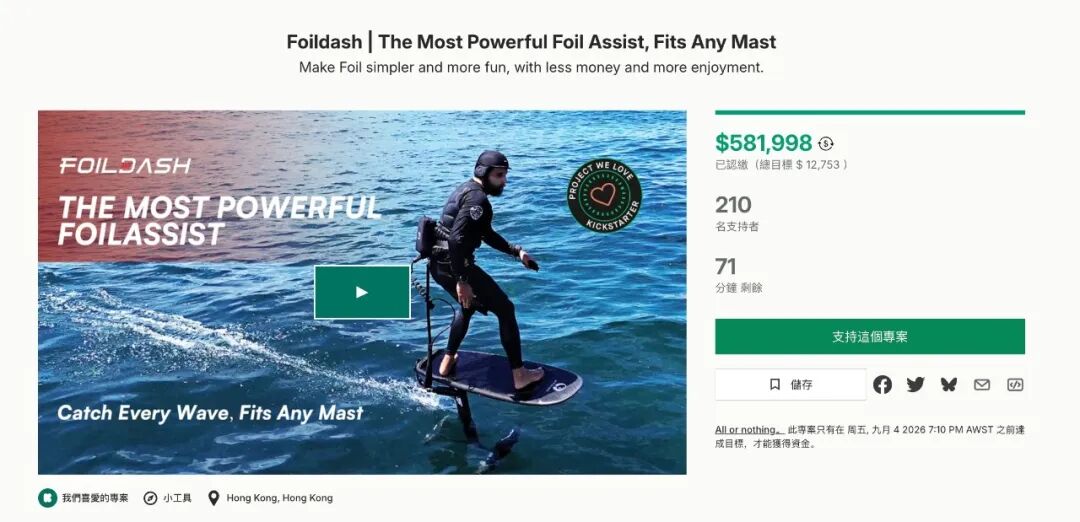The image size is (1080, 522).
Task: Open Hong Kong, Hong Kong location link
Action: (280, 498)
